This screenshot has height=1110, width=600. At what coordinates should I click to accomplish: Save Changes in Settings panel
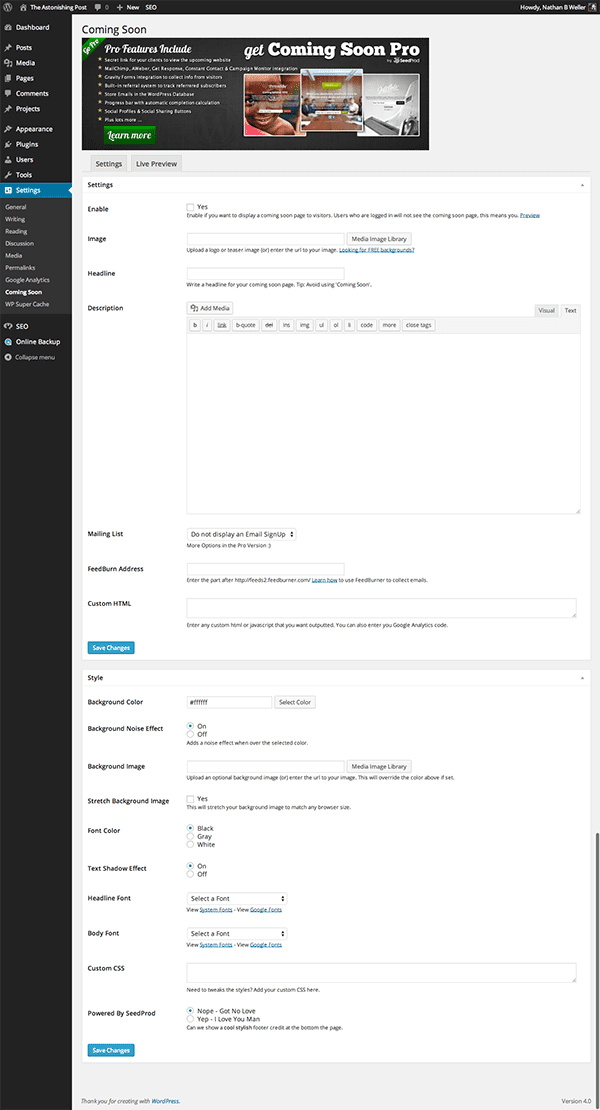pos(111,647)
